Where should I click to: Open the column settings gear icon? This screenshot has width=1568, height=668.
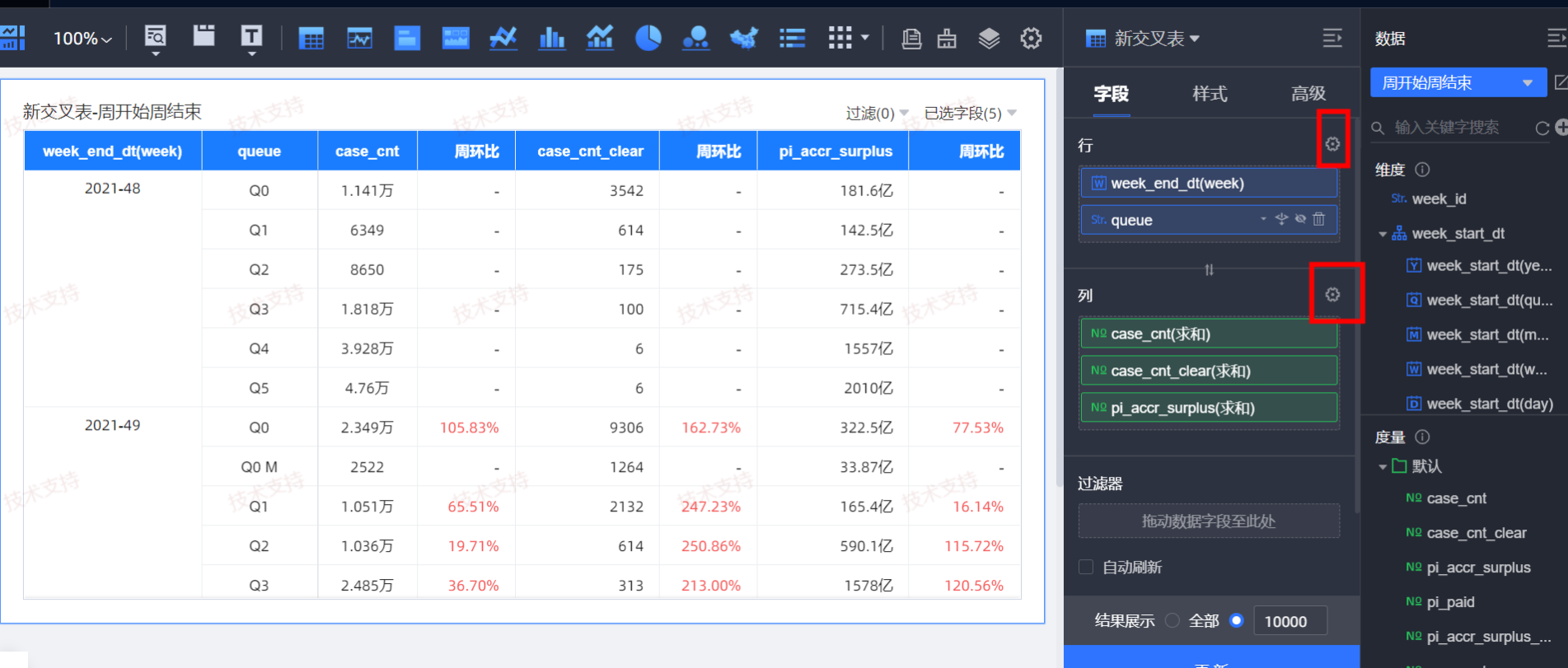click(x=1332, y=295)
